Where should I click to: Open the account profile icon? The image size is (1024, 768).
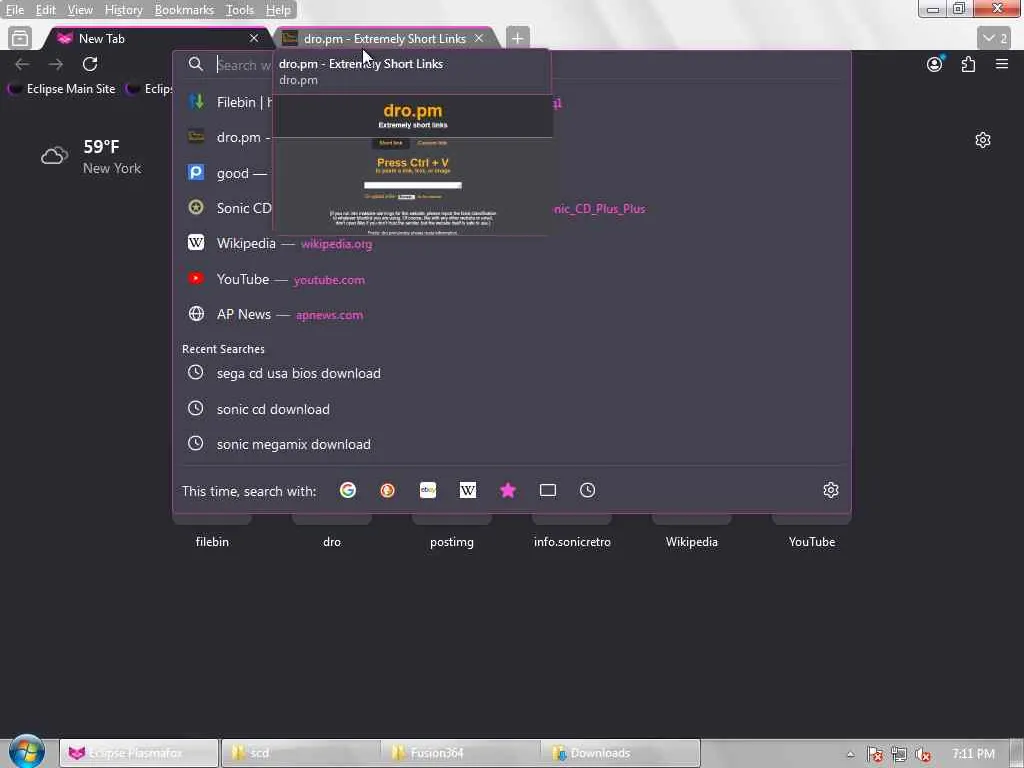pos(935,64)
